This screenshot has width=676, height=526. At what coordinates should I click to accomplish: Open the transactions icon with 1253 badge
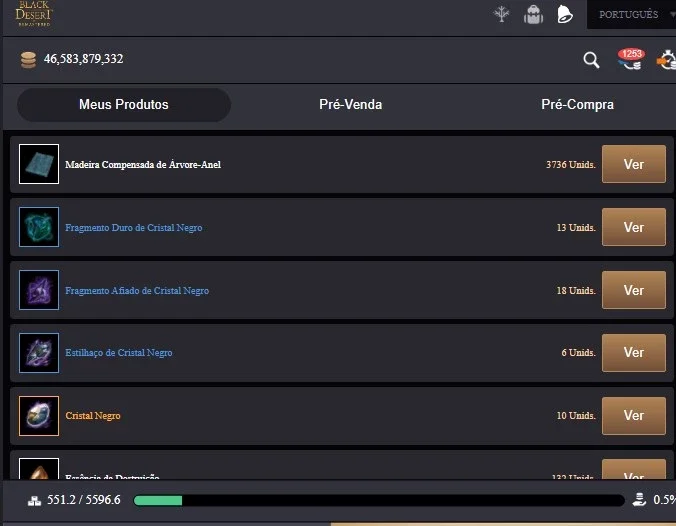631,59
